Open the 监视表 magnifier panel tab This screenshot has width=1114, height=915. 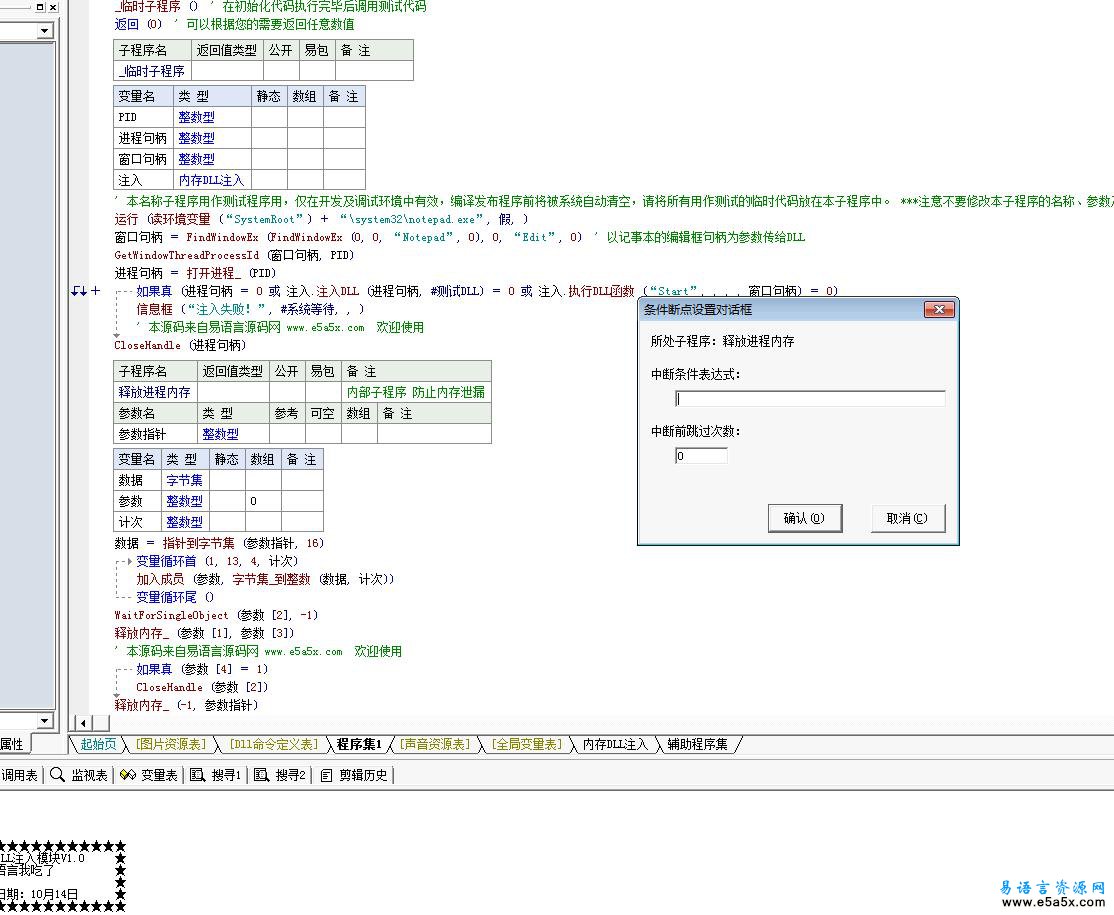tap(79, 775)
